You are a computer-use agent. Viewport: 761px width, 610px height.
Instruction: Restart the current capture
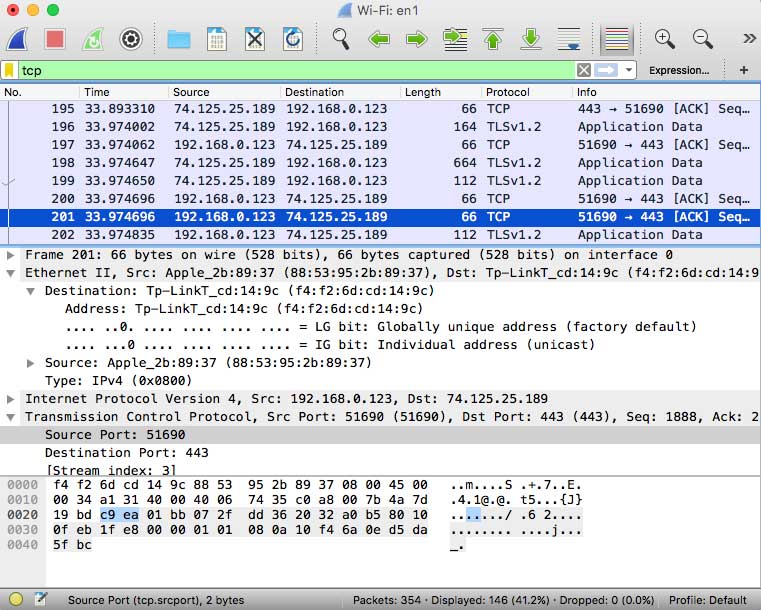coord(92,39)
